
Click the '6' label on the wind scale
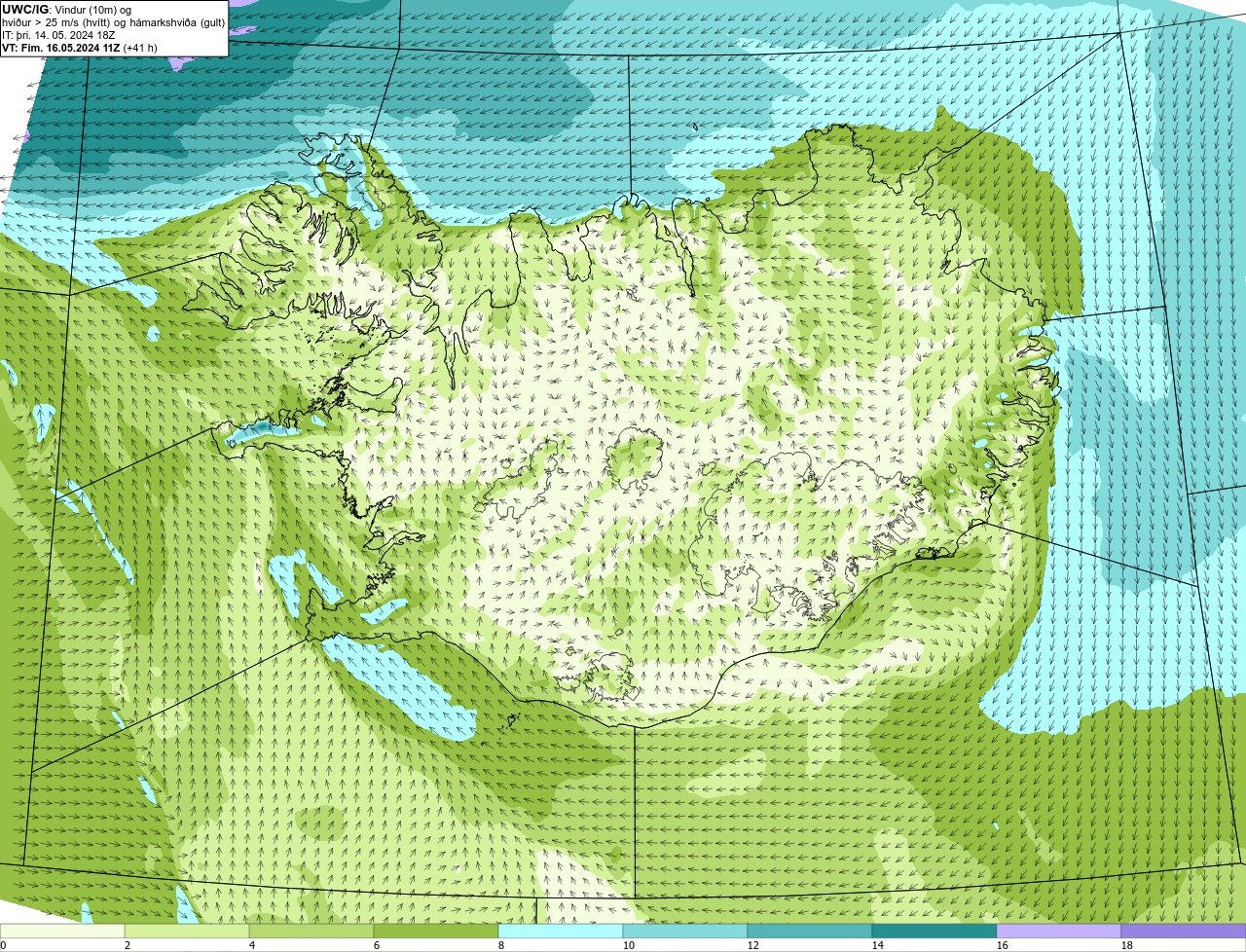click(377, 945)
